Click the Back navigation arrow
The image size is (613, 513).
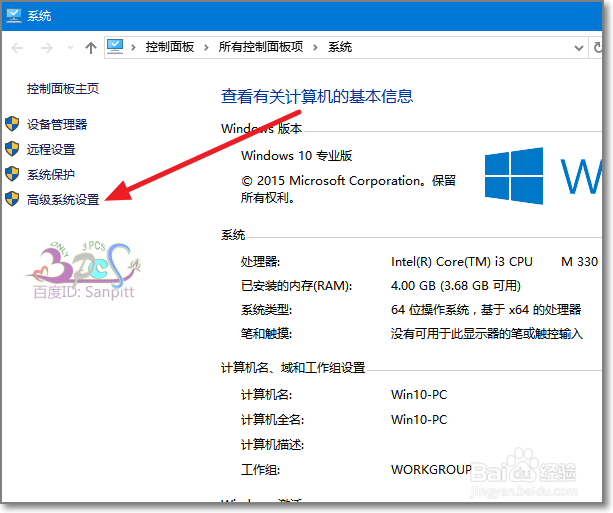[17, 48]
